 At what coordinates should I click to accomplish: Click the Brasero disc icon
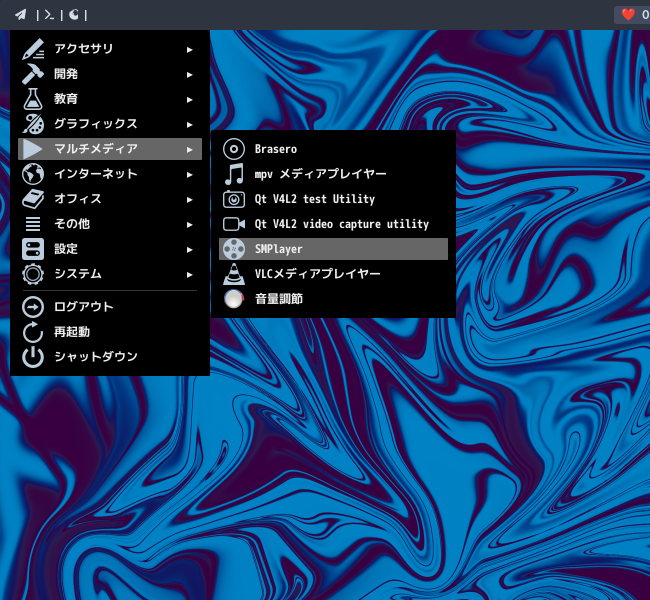234,149
